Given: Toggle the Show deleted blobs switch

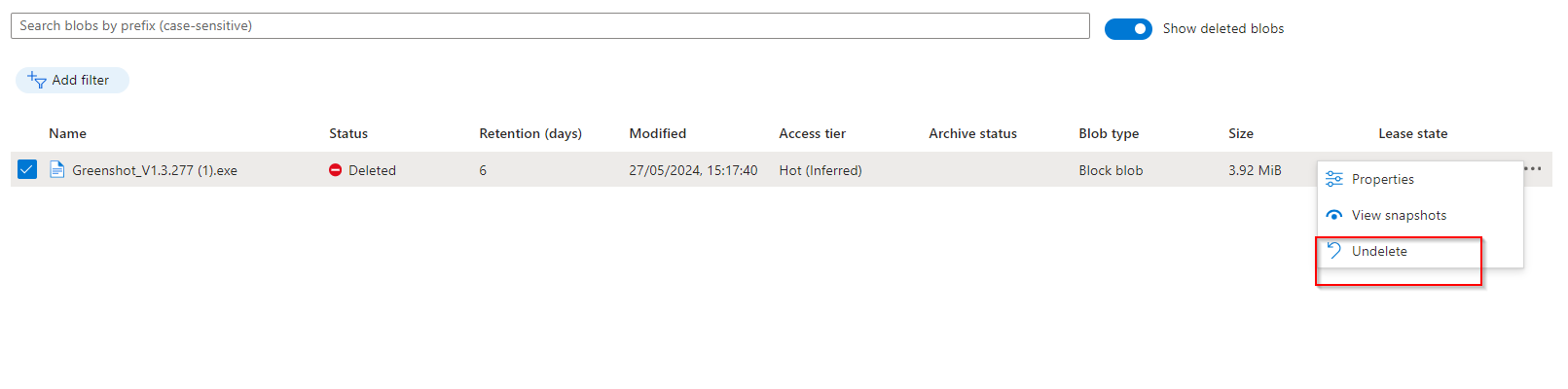Looking at the screenshot, I should point(1128,29).
